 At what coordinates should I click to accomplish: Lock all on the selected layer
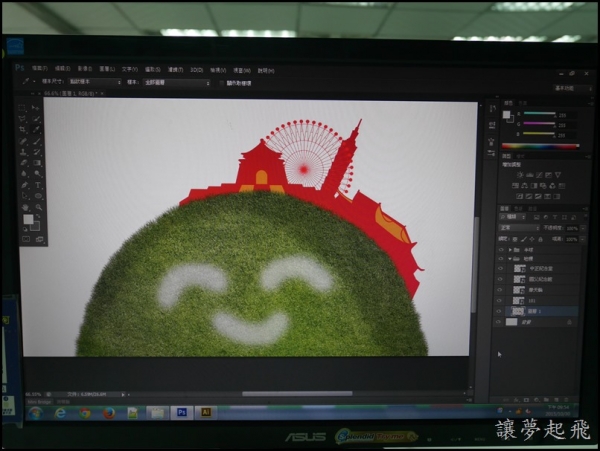[x=540, y=239]
